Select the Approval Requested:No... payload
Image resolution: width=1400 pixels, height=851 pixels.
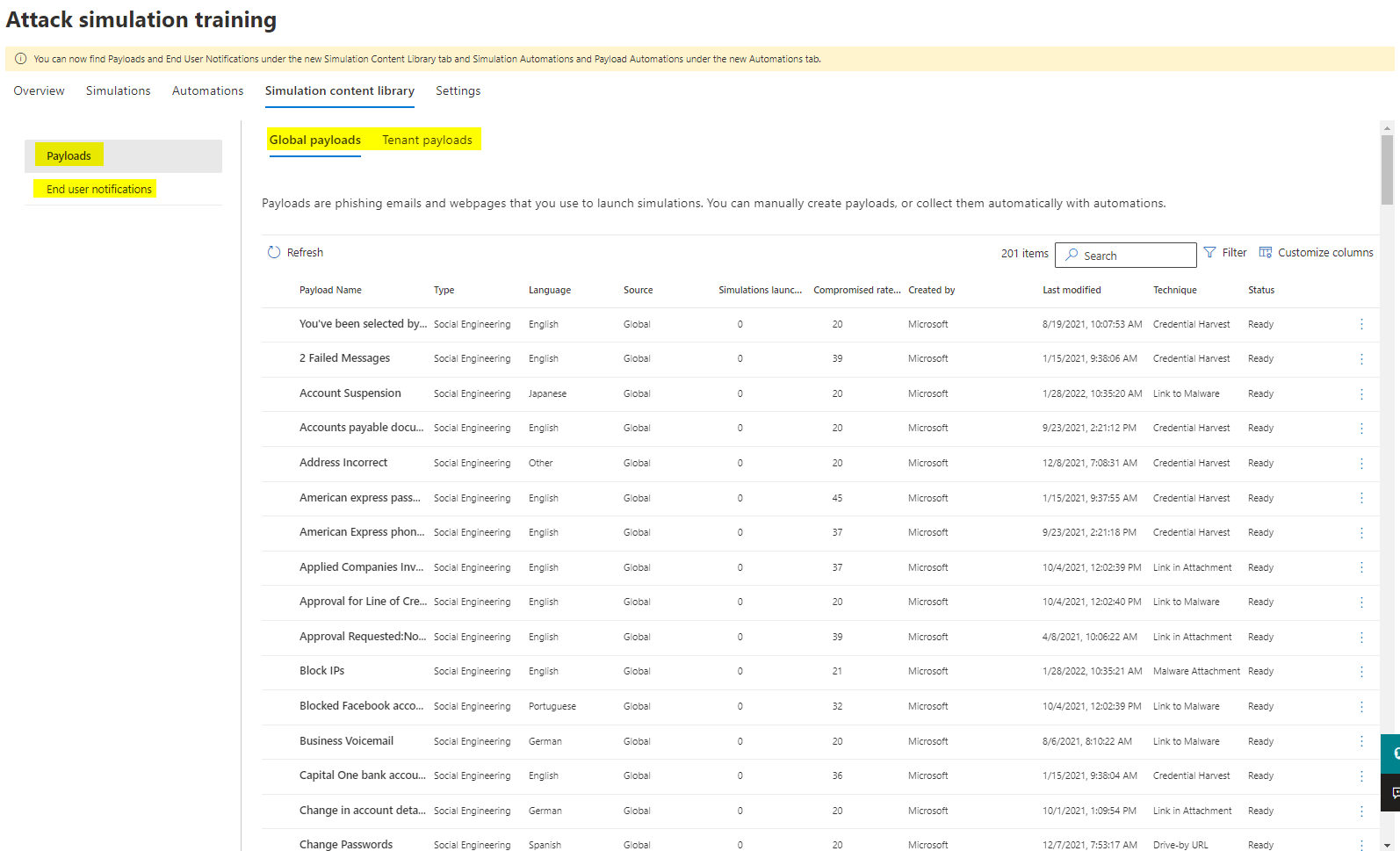tap(363, 637)
